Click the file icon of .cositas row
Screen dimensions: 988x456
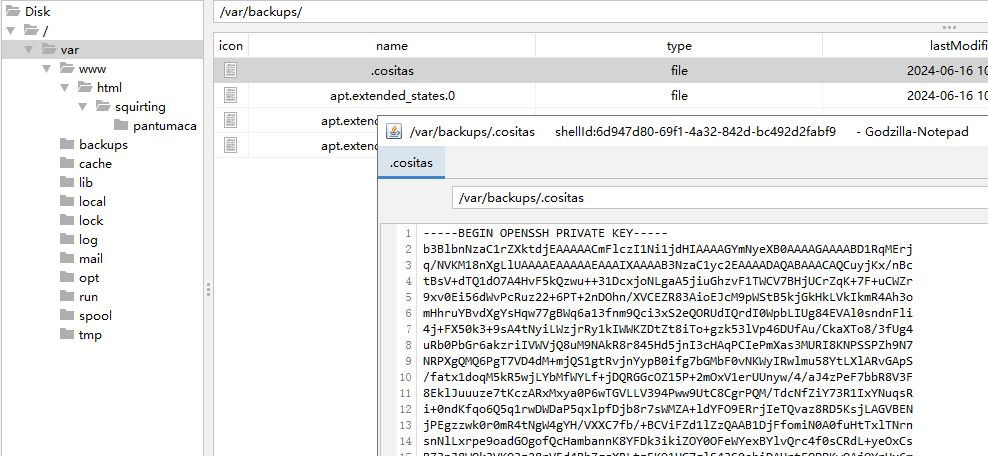[x=231, y=71]
